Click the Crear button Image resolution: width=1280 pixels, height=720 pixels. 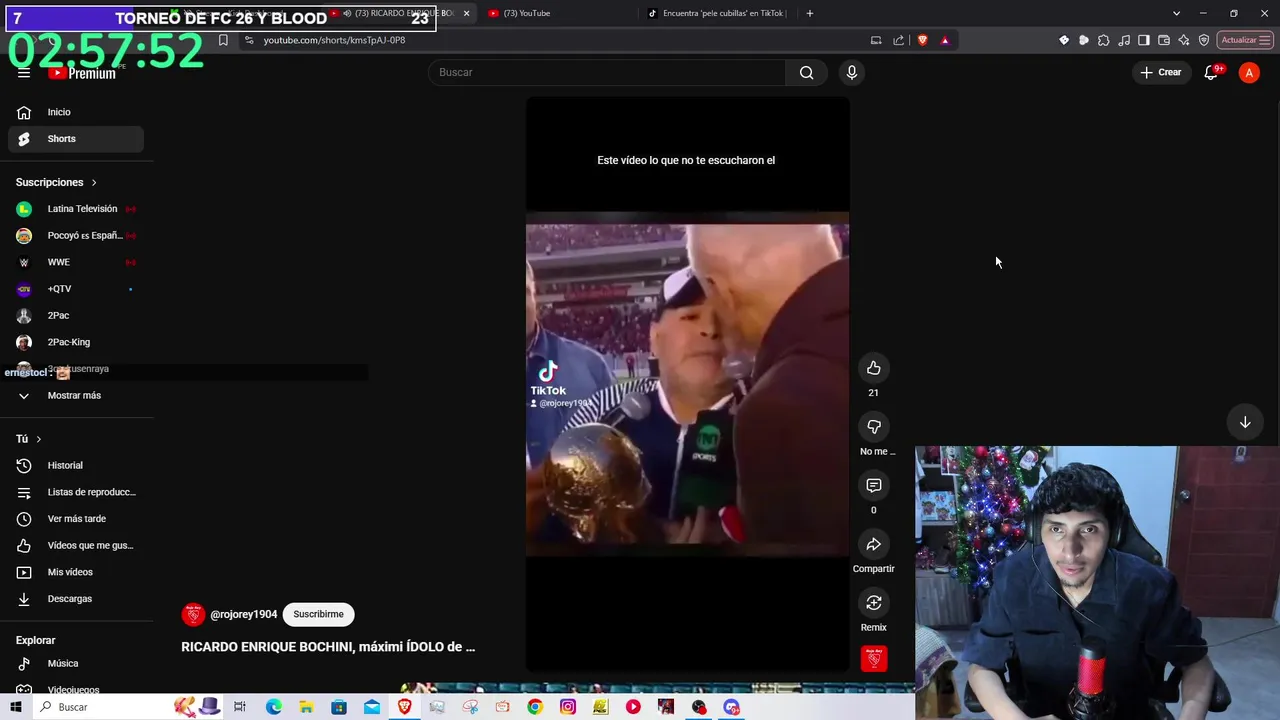pyautogui.click(x=1161, y=72)
